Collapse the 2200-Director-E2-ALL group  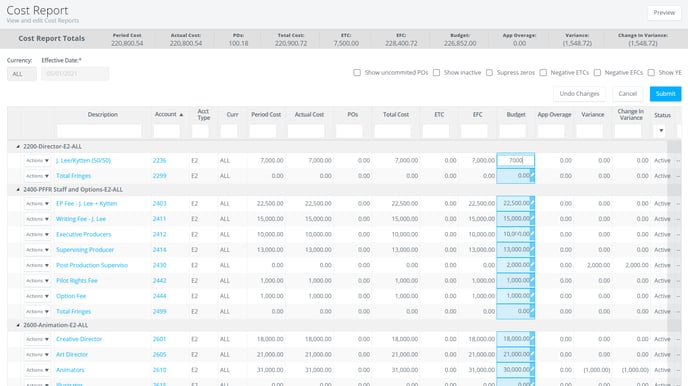point(18,147)
